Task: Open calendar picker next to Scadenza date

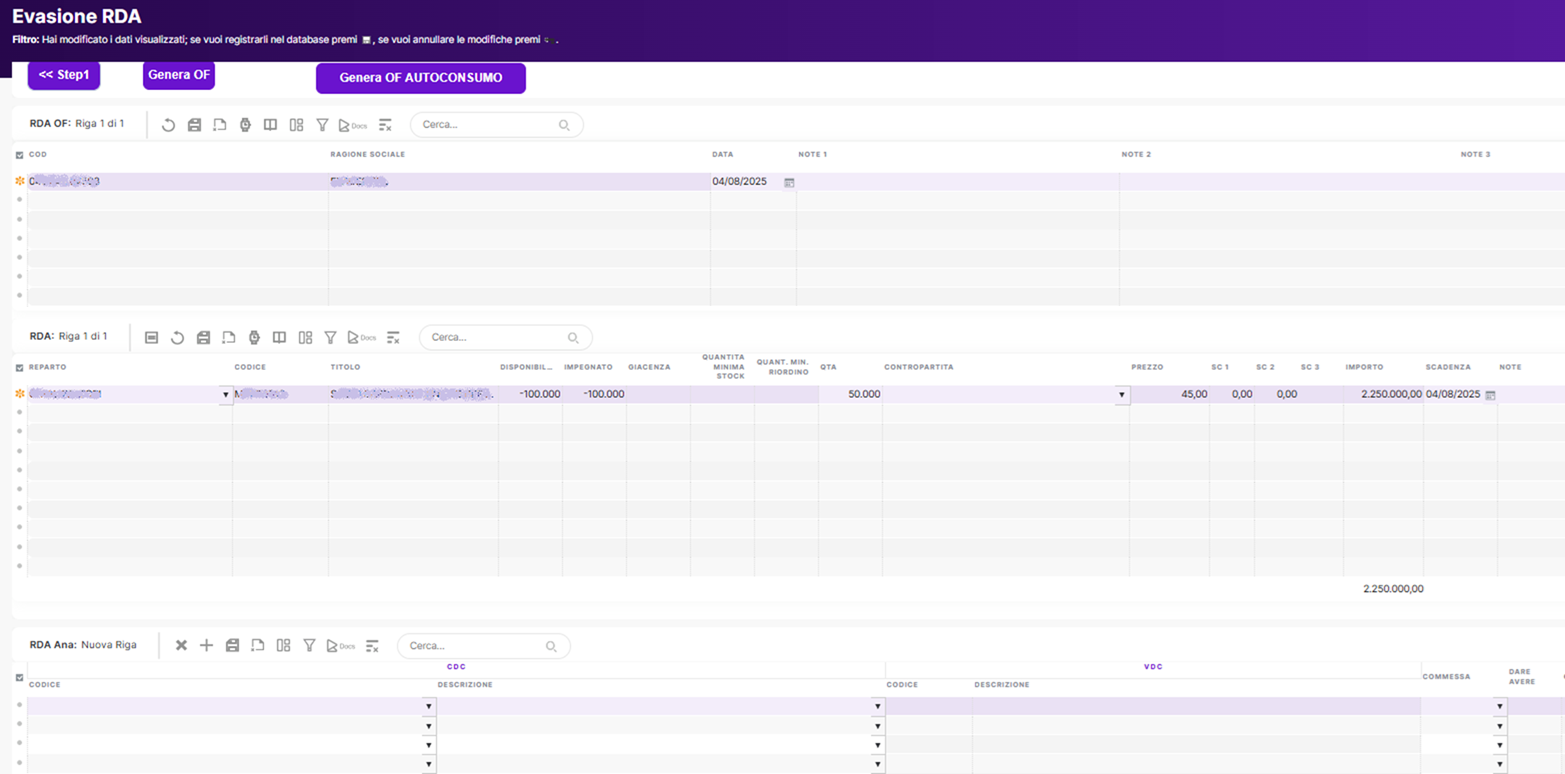Action: pos(1490,395)
